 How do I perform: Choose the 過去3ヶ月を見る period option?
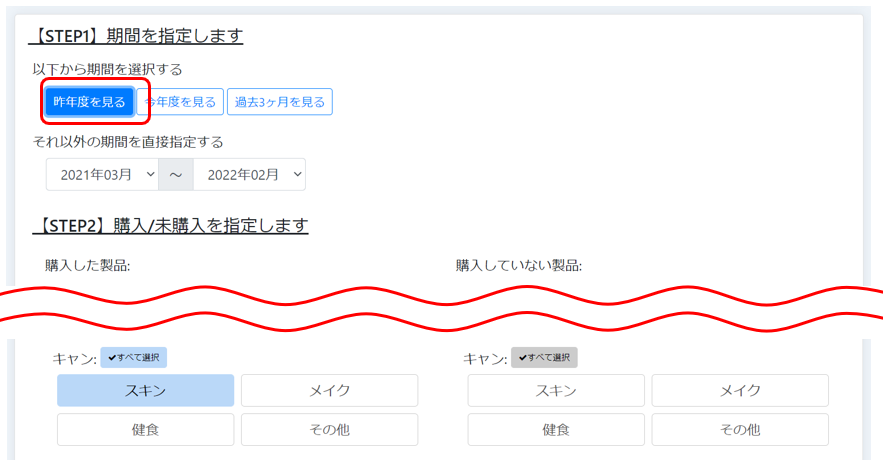point(280,101)
